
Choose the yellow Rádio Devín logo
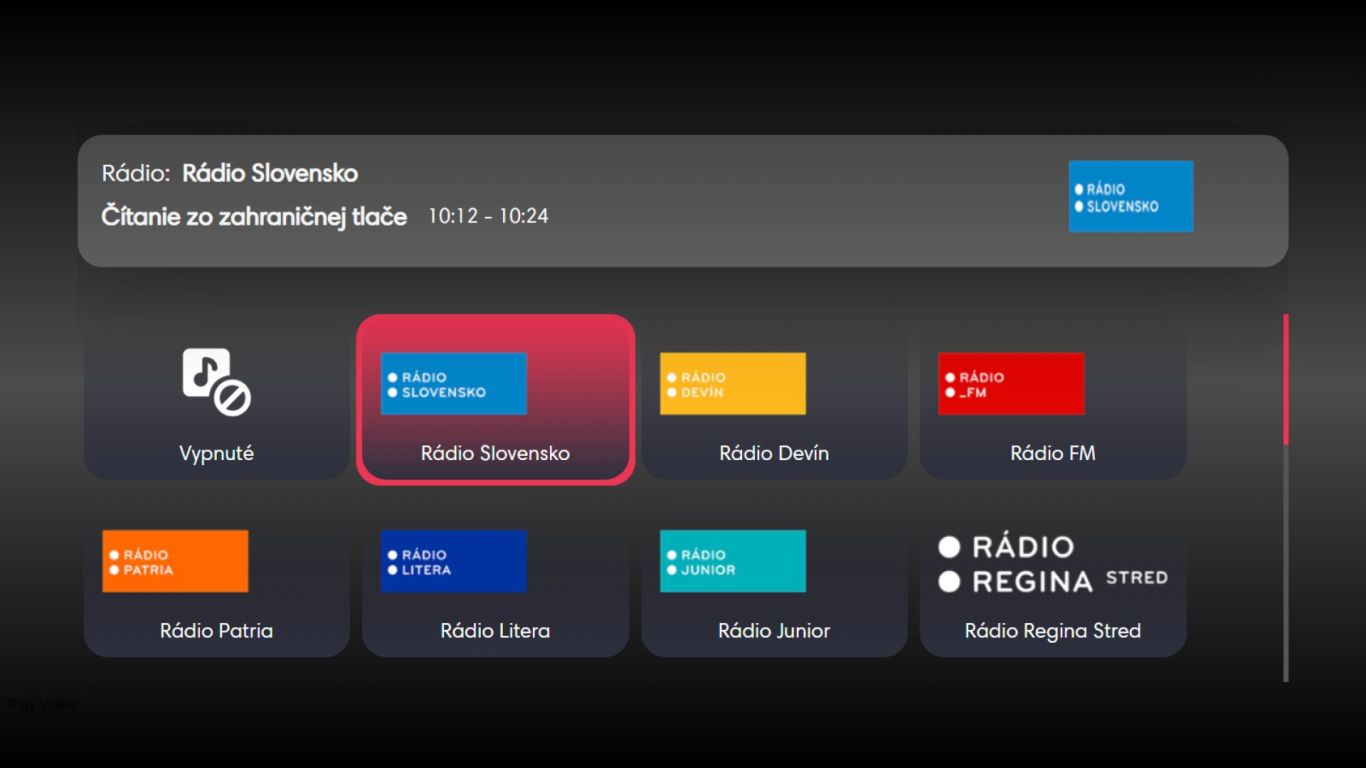tap(732, 383)
